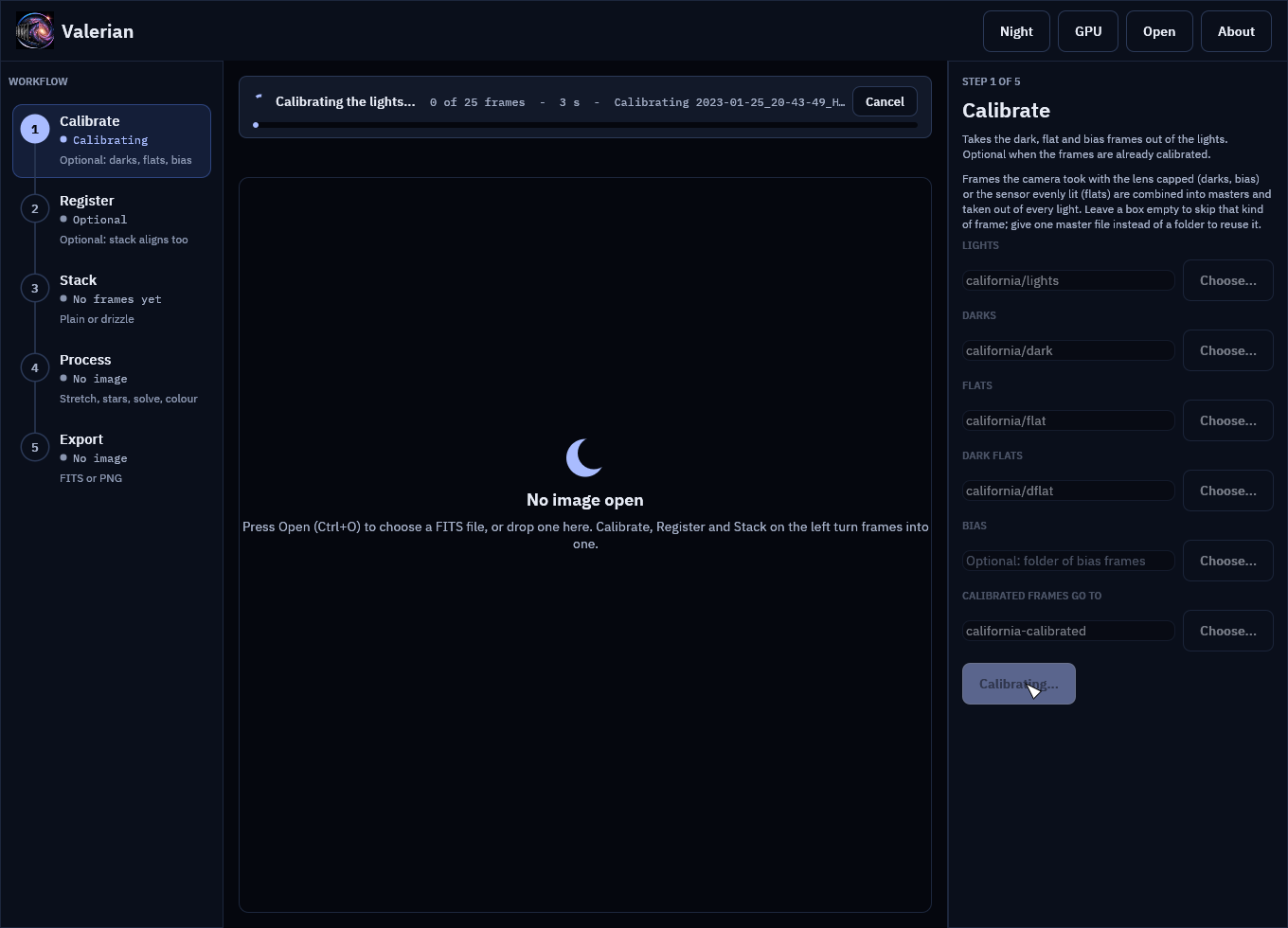Image resolution: width=1288 pixels, height=928 pixels.
Task: Click the Open button in the header
Action: pos(1159,31)
